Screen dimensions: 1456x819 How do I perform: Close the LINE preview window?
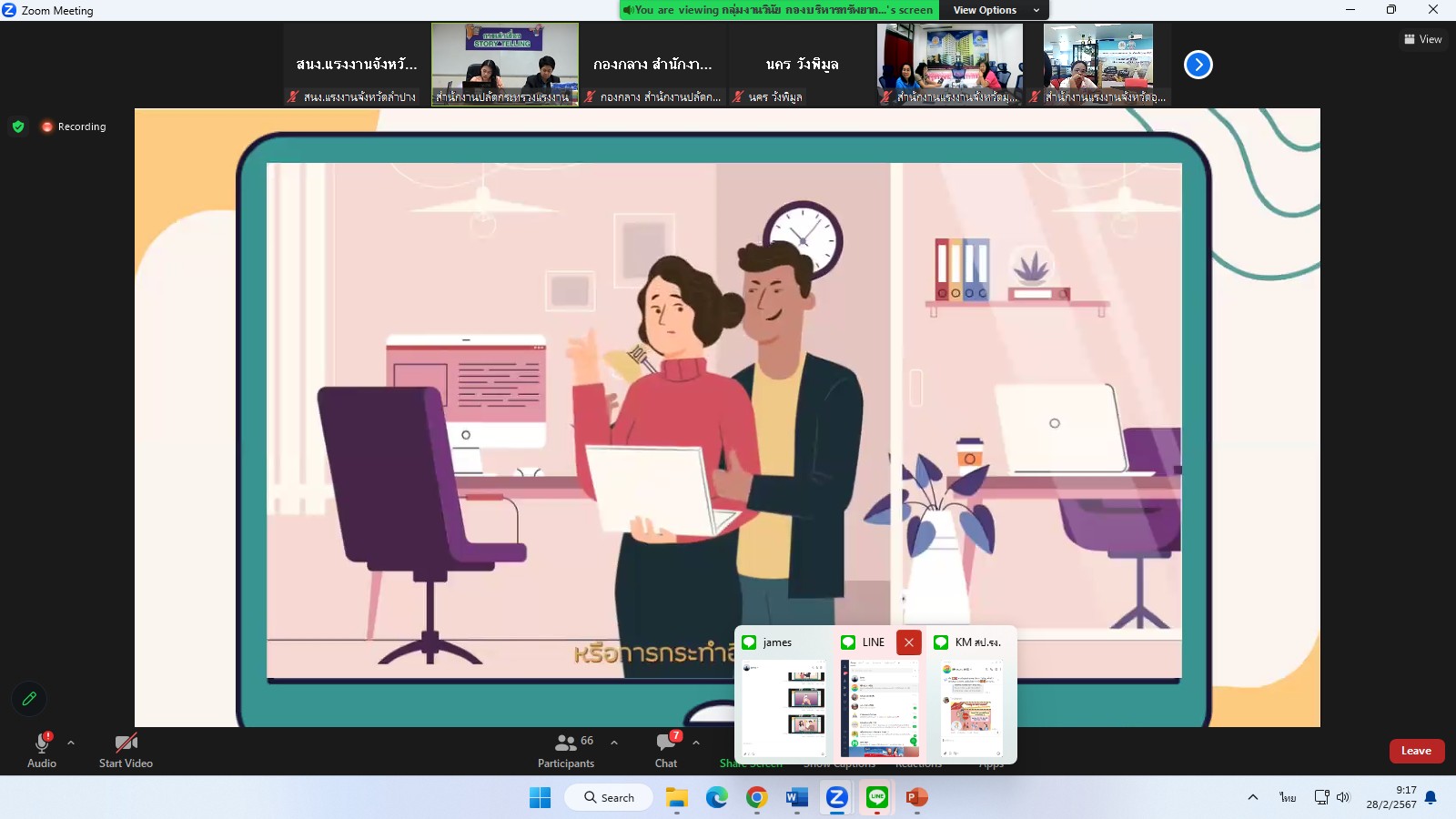909,642
